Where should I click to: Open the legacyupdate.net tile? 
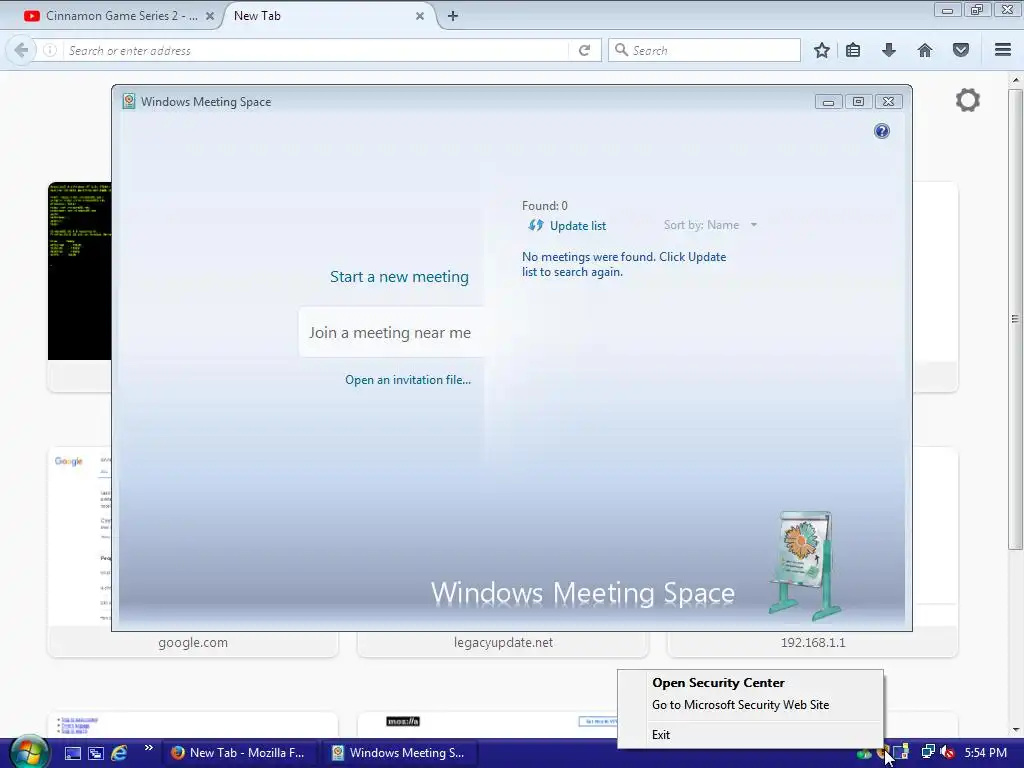[503, 642]
